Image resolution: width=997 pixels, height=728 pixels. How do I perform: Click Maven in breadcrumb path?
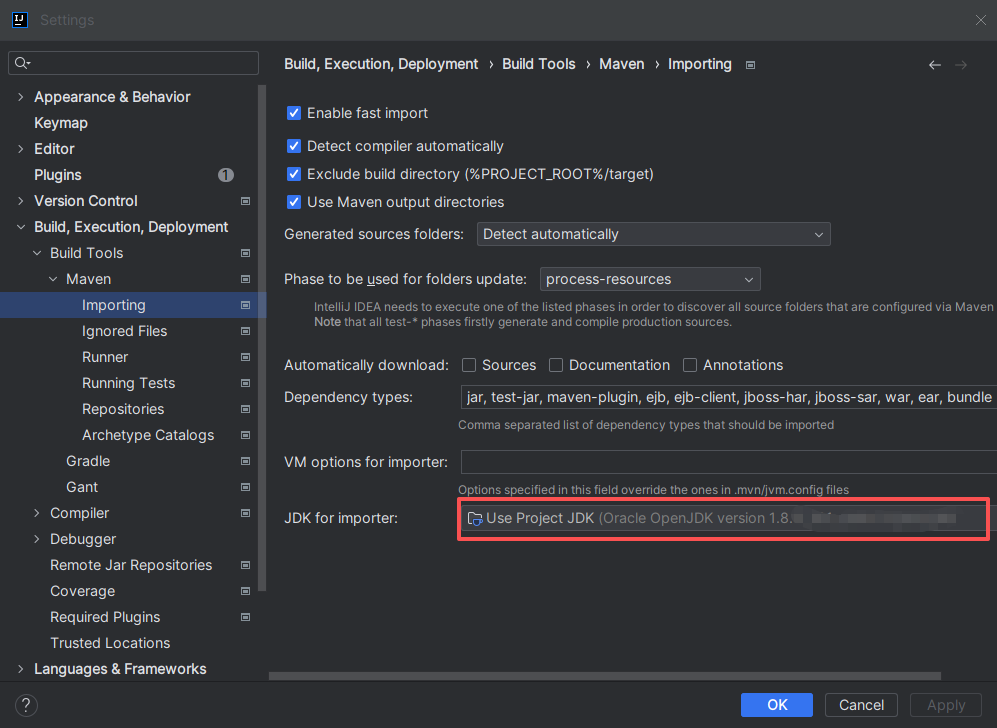tap(621, 64)
